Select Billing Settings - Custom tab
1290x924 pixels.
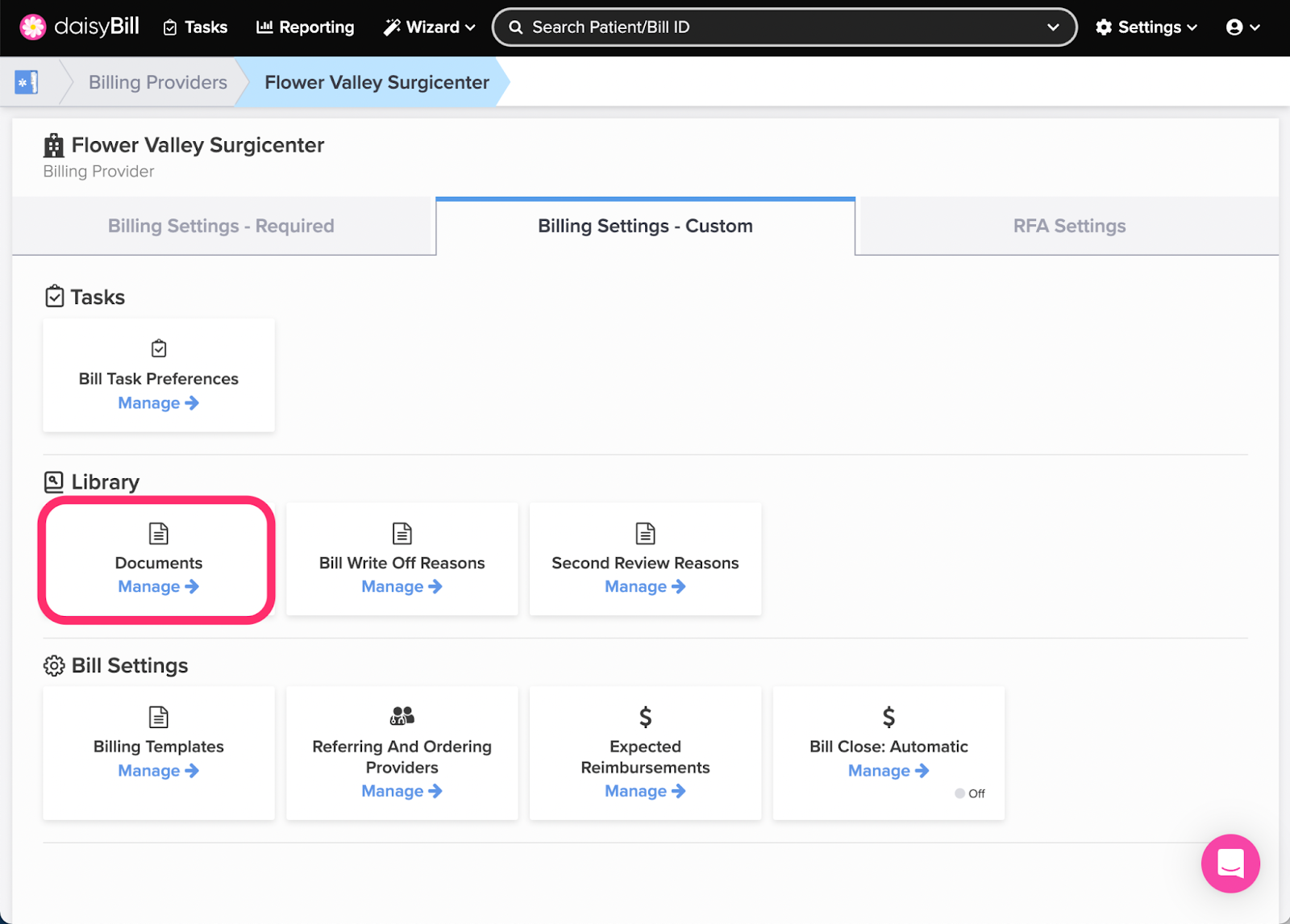645,226
